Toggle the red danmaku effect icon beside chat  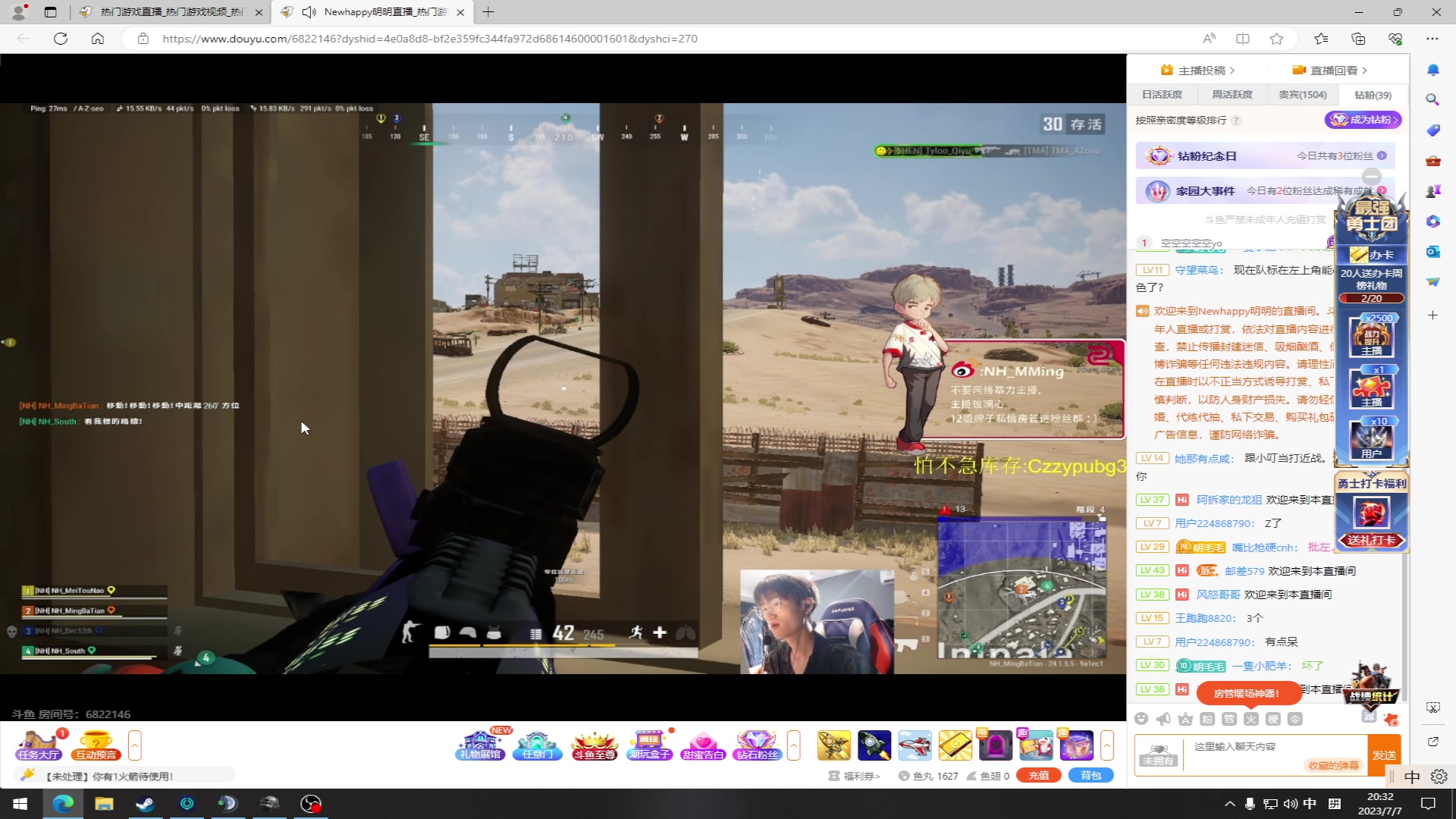pyautogui.click(x=1390, y=720)
